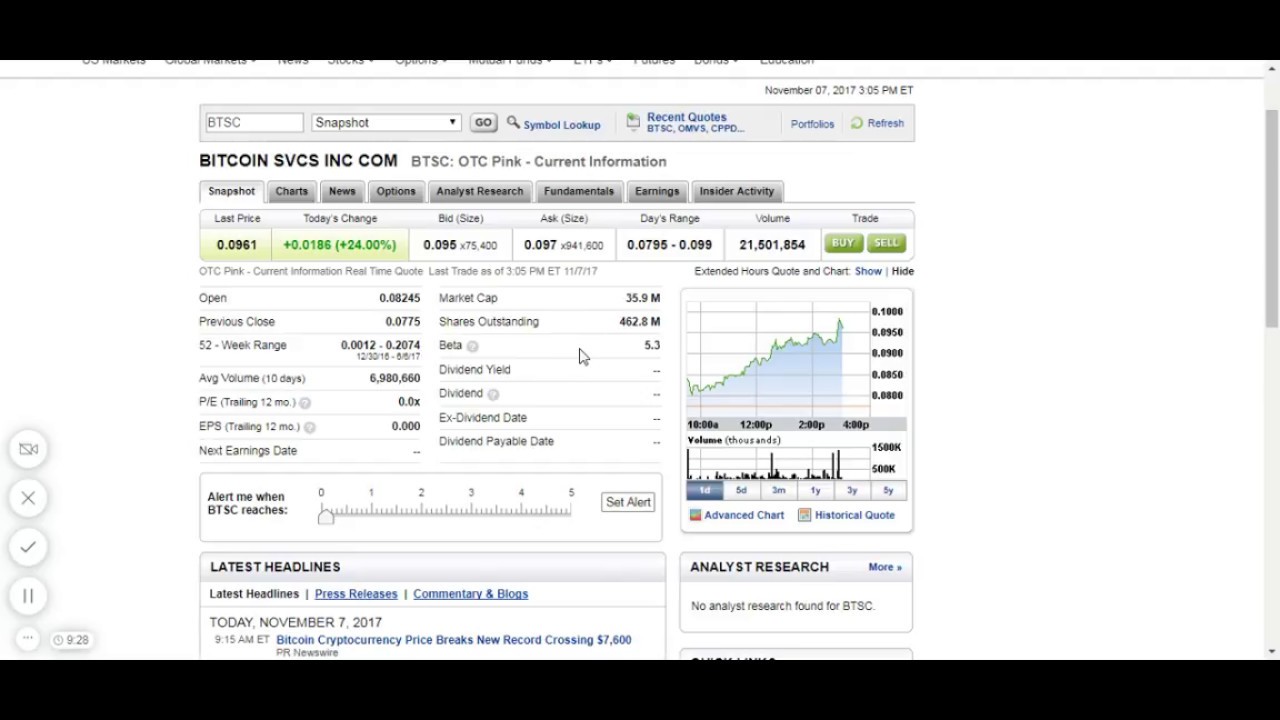Image resolution: width=1280 pixels, height=720 pixels.
Task: Click the green BUY button
Action: (x=842, y=243)
